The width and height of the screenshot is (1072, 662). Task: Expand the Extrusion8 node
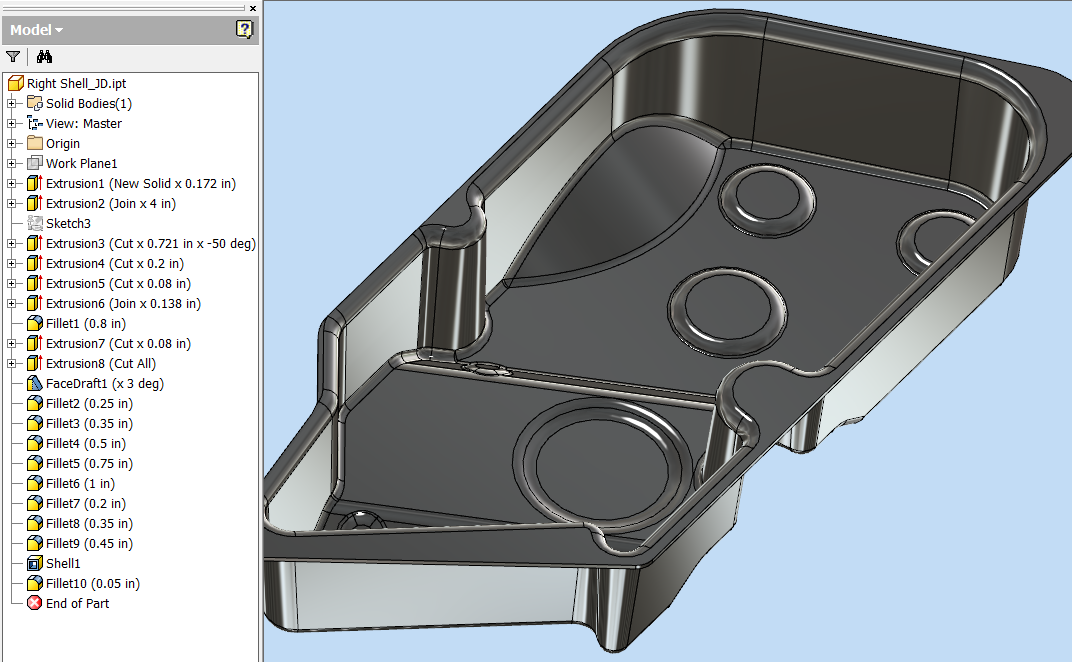(12, 363)
